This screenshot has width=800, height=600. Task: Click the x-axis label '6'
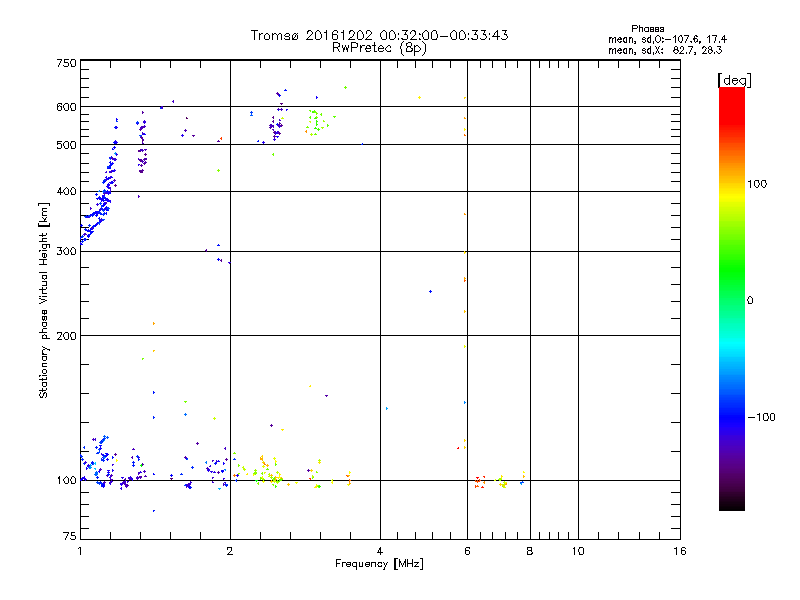(467, 551)
